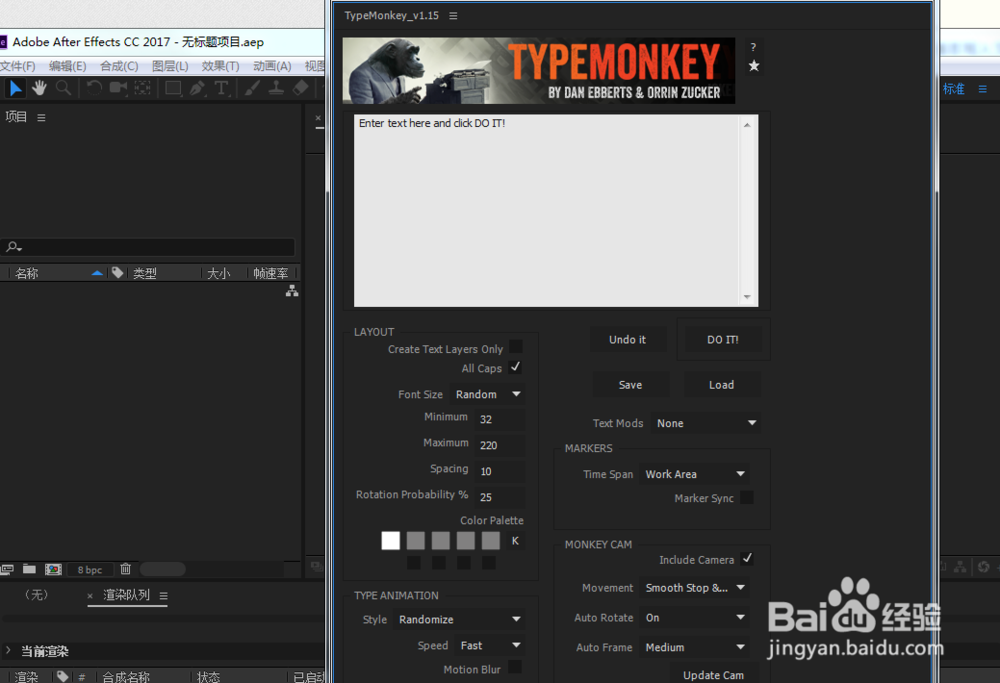1000x683 pixels.
Task: Uncheck the All Caps checkbox
Action: pos(515,367)
